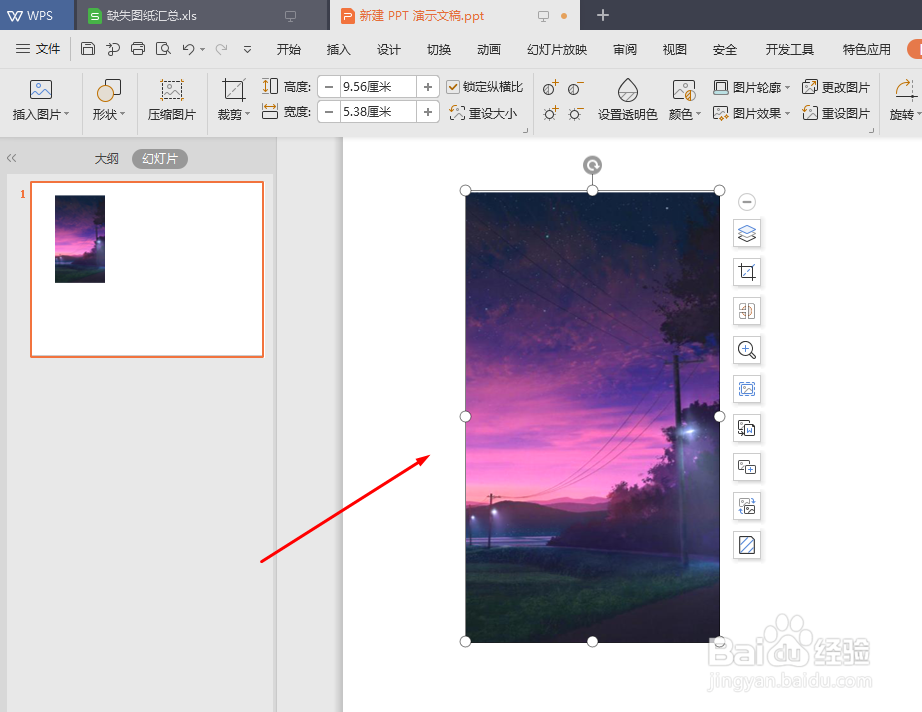The width and height of the screenshot is (922, 712).
Task: Toggle Lock aspect ratio checkbox
Action: (453, 87)
